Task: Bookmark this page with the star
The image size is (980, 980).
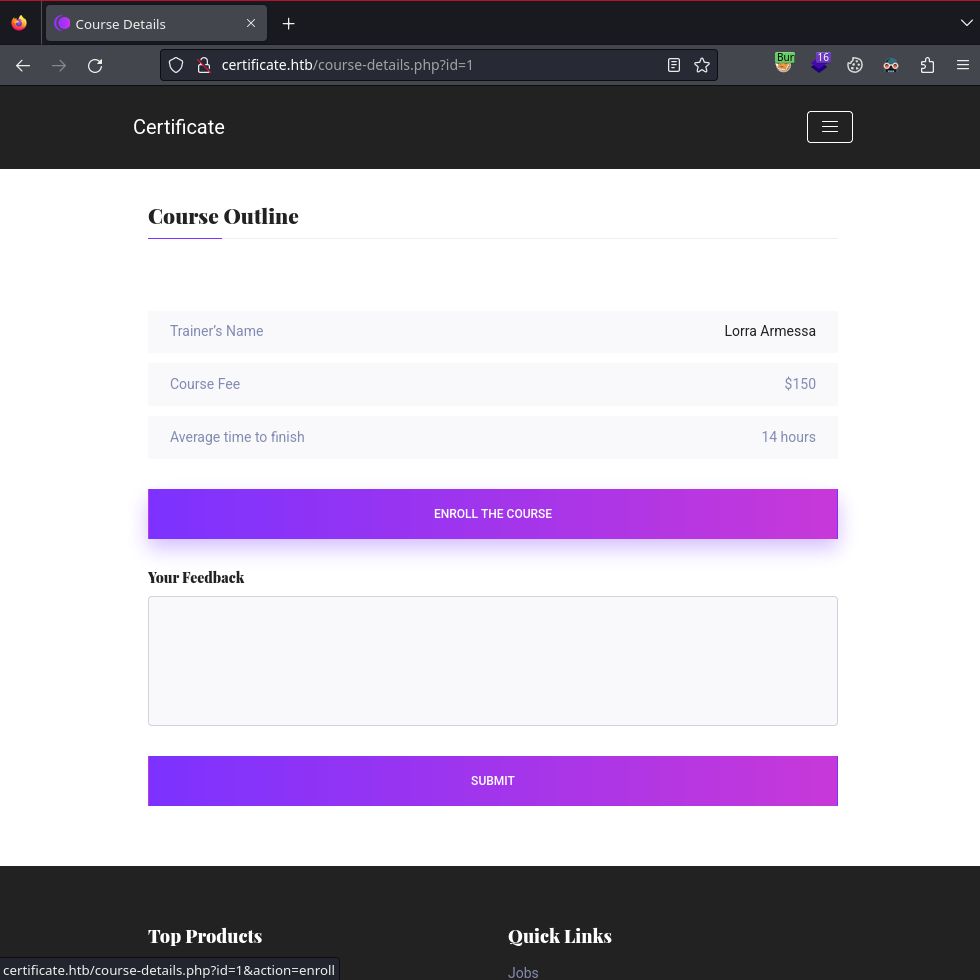Action: 702,66
